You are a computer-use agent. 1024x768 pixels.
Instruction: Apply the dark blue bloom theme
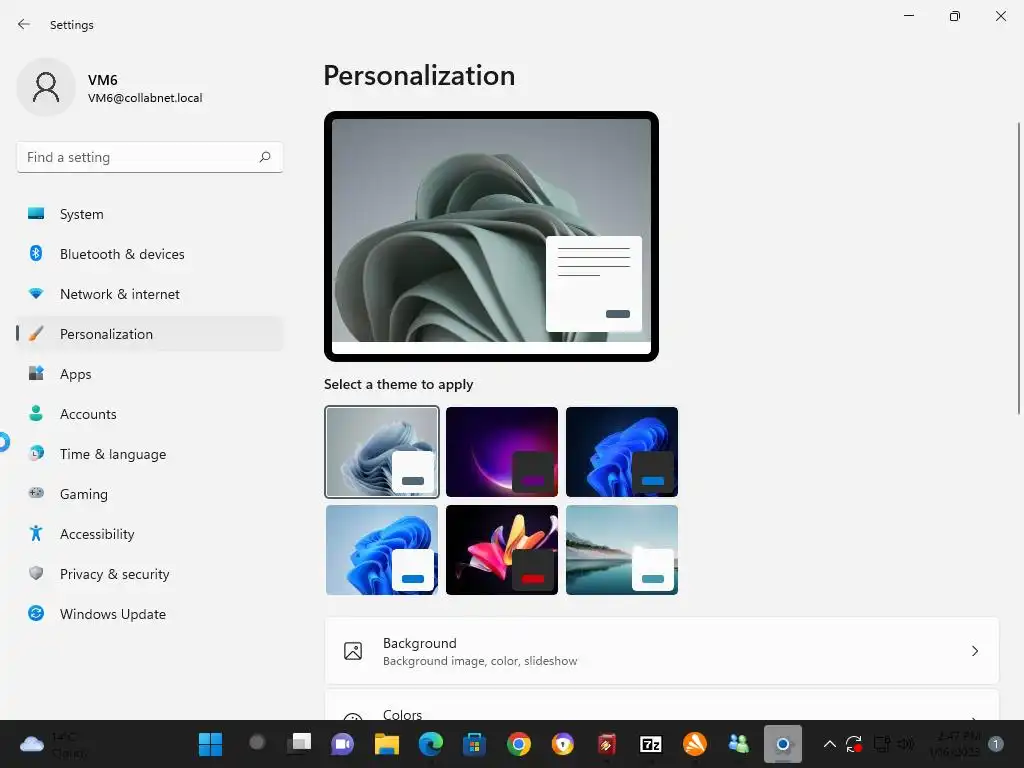pos(622,452)
